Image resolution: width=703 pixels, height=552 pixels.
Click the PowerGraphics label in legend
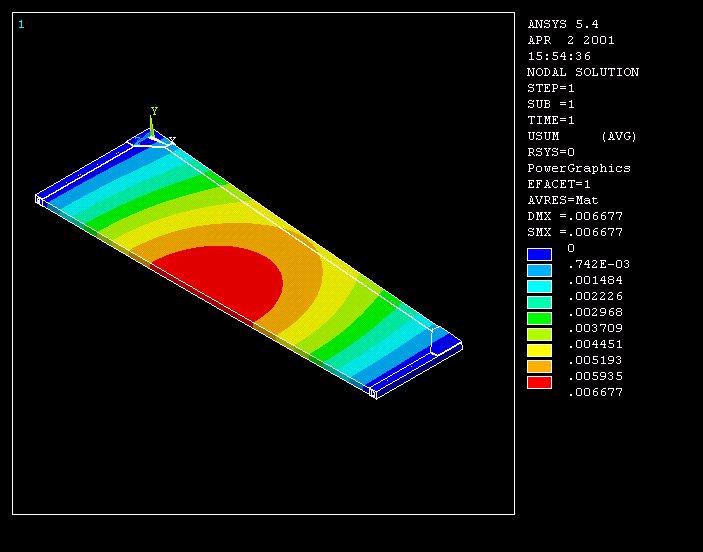point(578,168)
